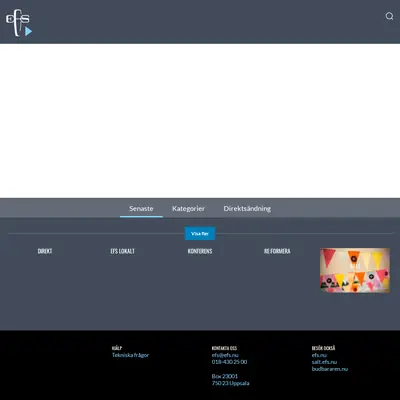Switch to the Senaste tab
This screenshot has height=400, width=400.
(141, 208)
